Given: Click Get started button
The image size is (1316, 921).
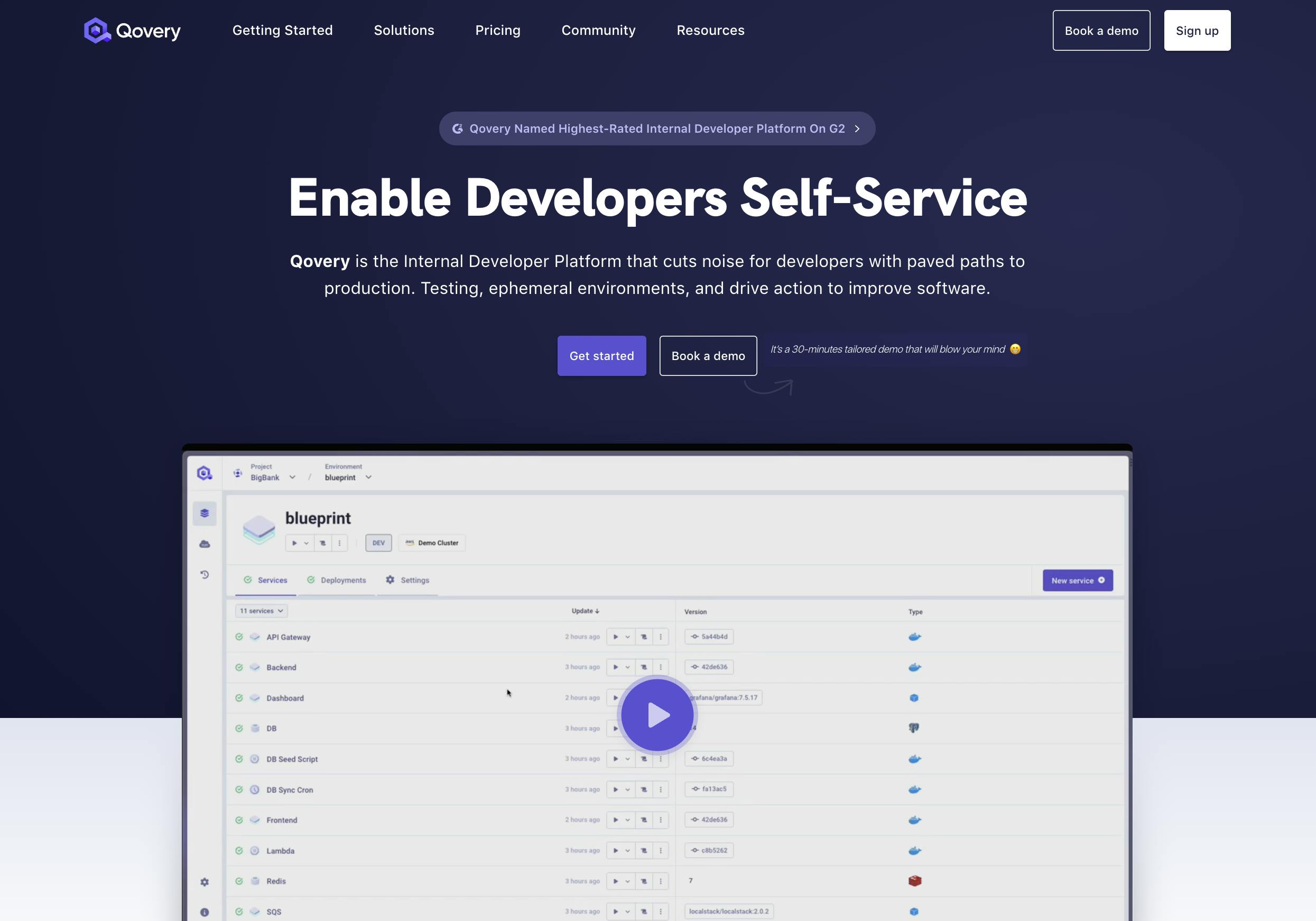Looking at the screenshot, I should [601, 356].
